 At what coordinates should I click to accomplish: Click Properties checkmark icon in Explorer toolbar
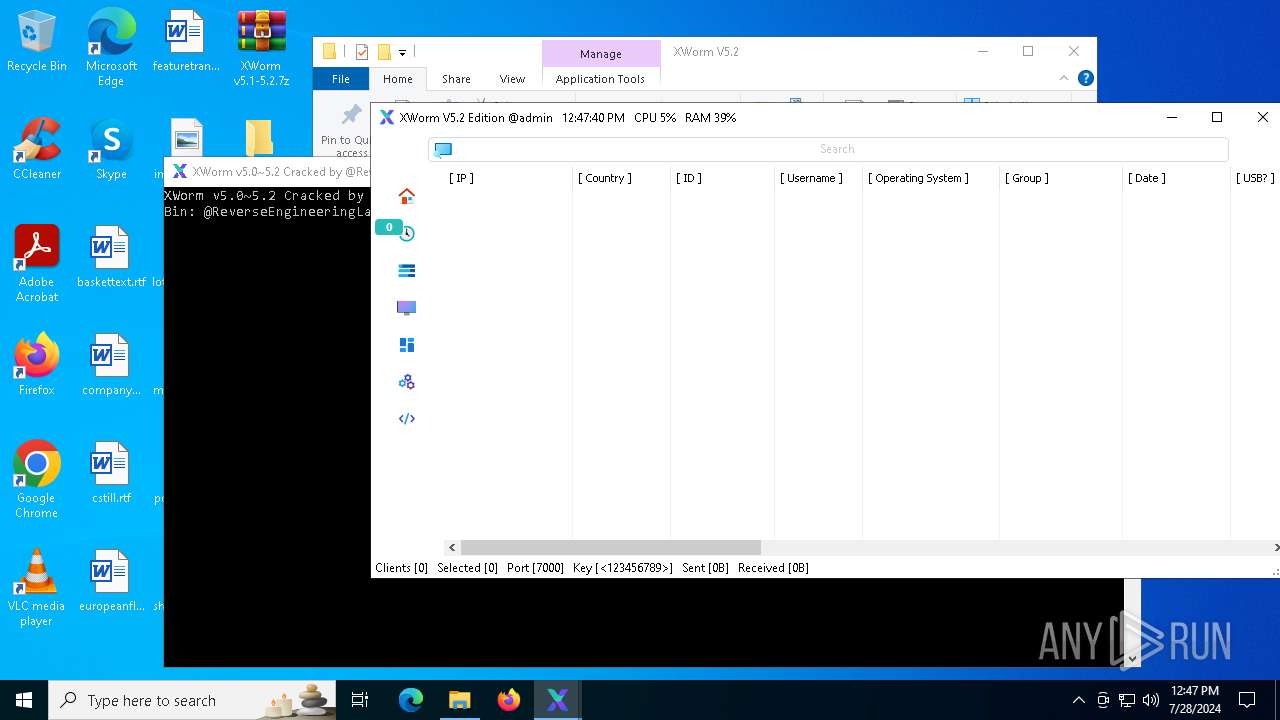(362, 52)
